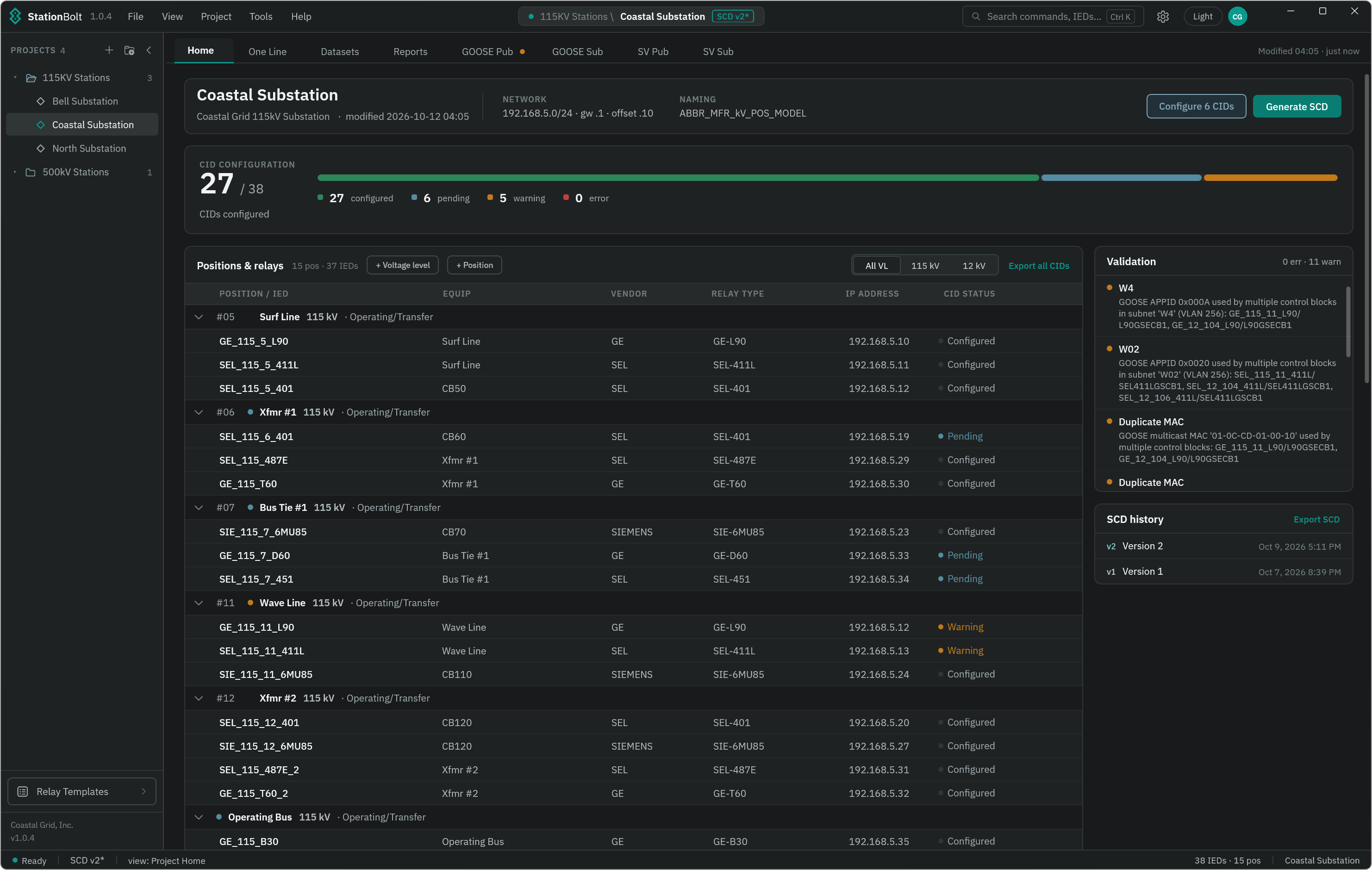Expand the 500kV Stations tree node
The width and height of the screenshot is (1372, 870).
pos(15,172)
